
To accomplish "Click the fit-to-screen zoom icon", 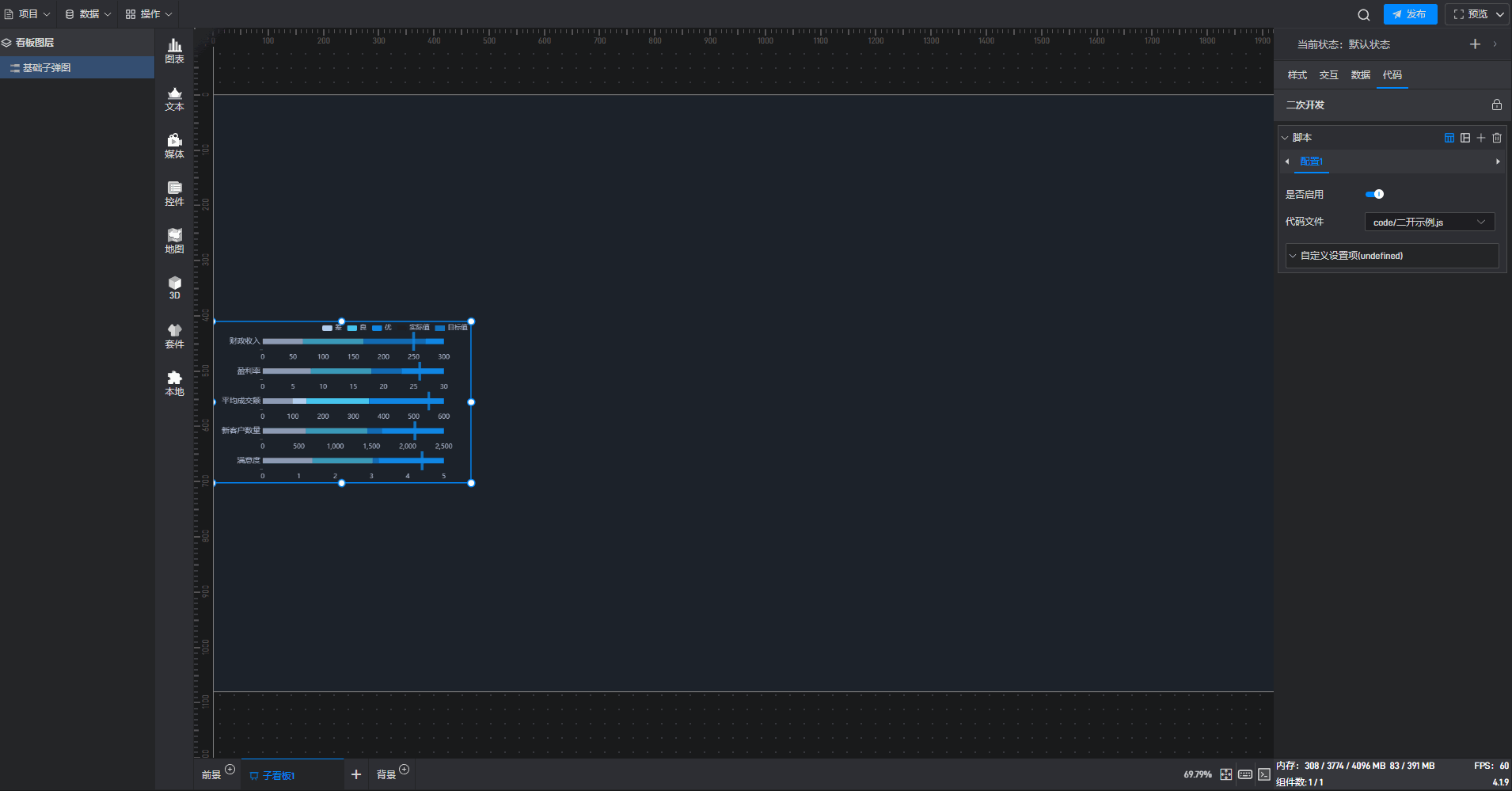I will (x=1225, y=774).
